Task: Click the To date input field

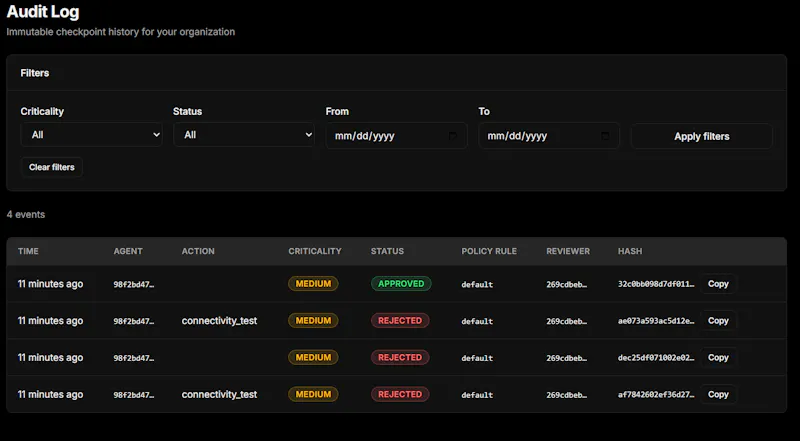Action: tap(549, 136)
